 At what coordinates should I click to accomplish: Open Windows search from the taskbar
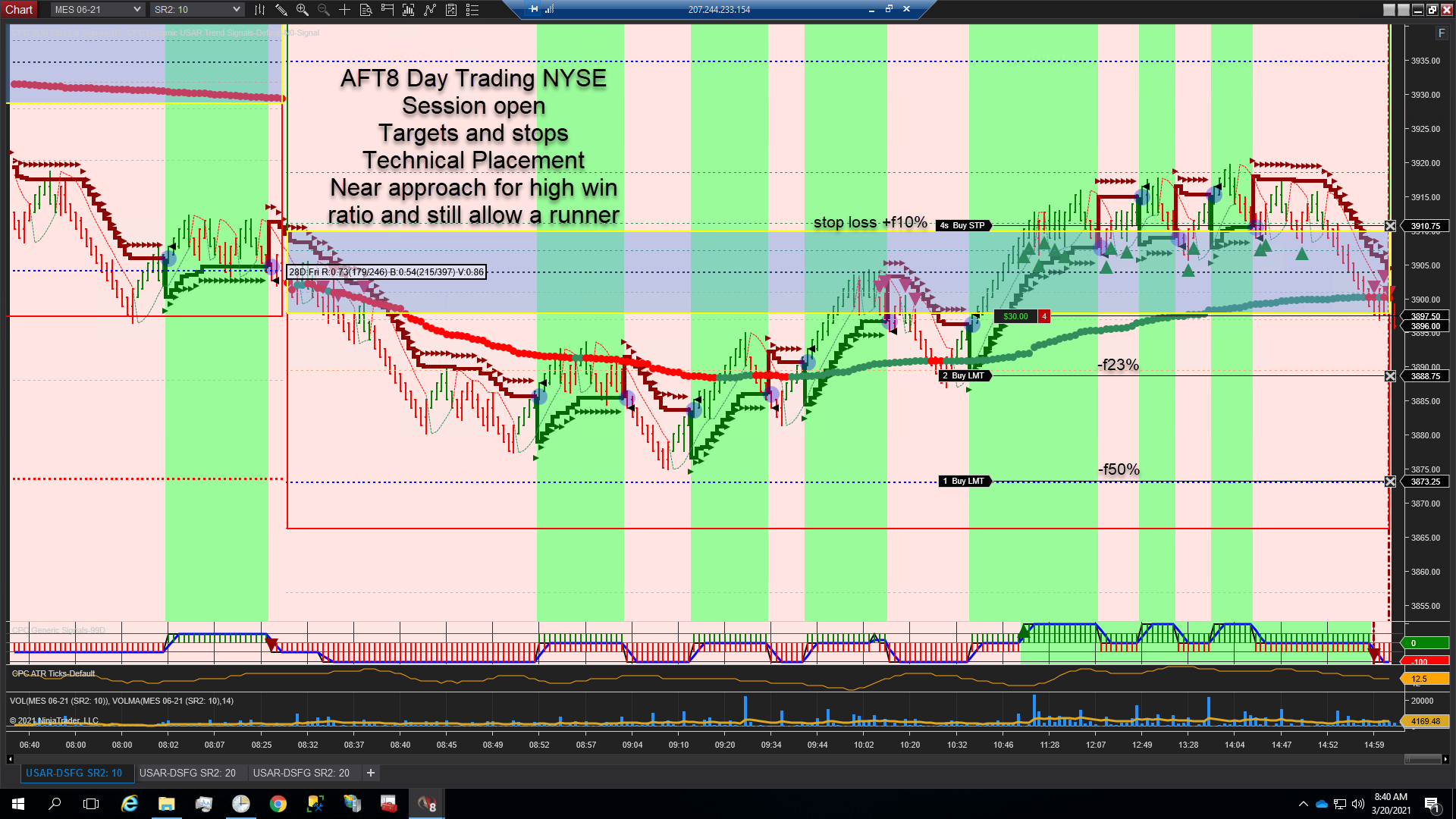coord(55,804)
